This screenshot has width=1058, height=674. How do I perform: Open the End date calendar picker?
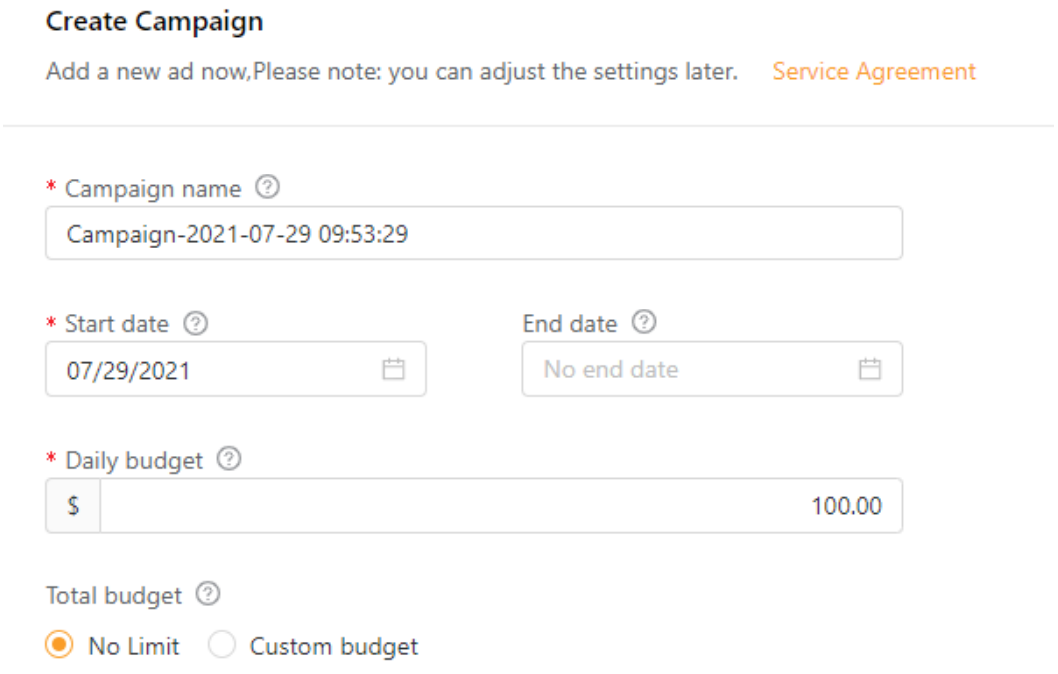click(x=871, y=369)
